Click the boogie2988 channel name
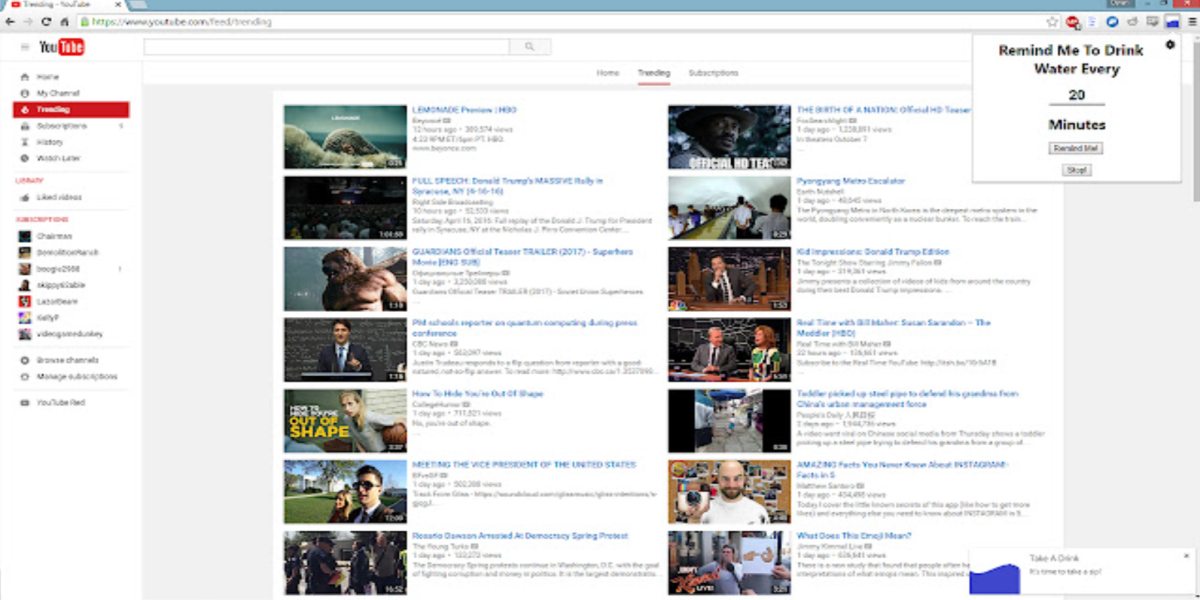The width and height of the screenshot is (1200, 600). [58, 269]
